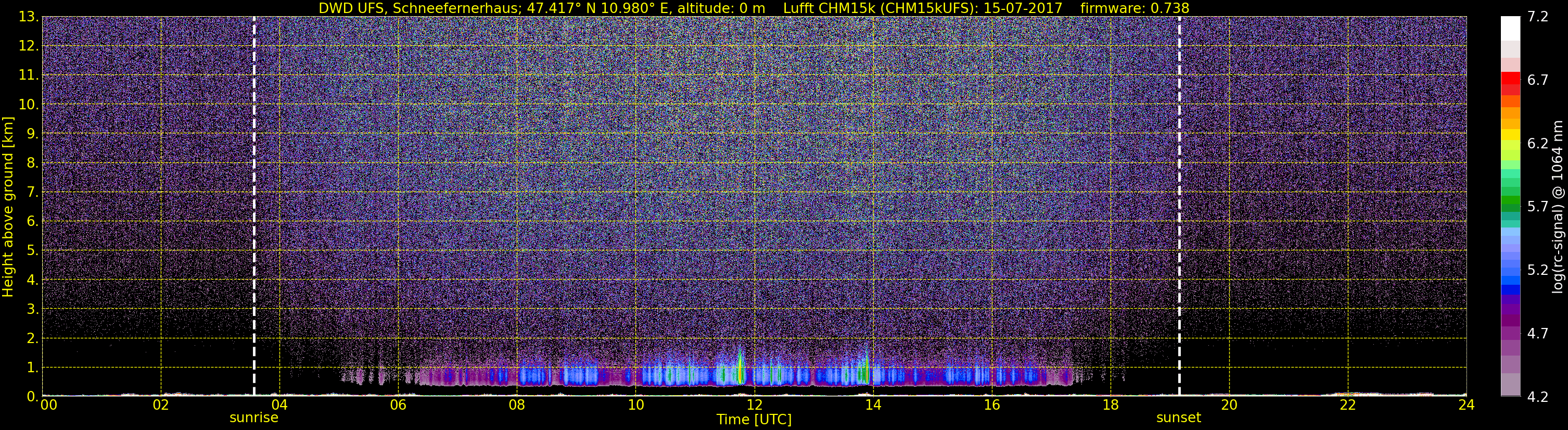
Task: Click the time tick '06'
Action: 398,405
